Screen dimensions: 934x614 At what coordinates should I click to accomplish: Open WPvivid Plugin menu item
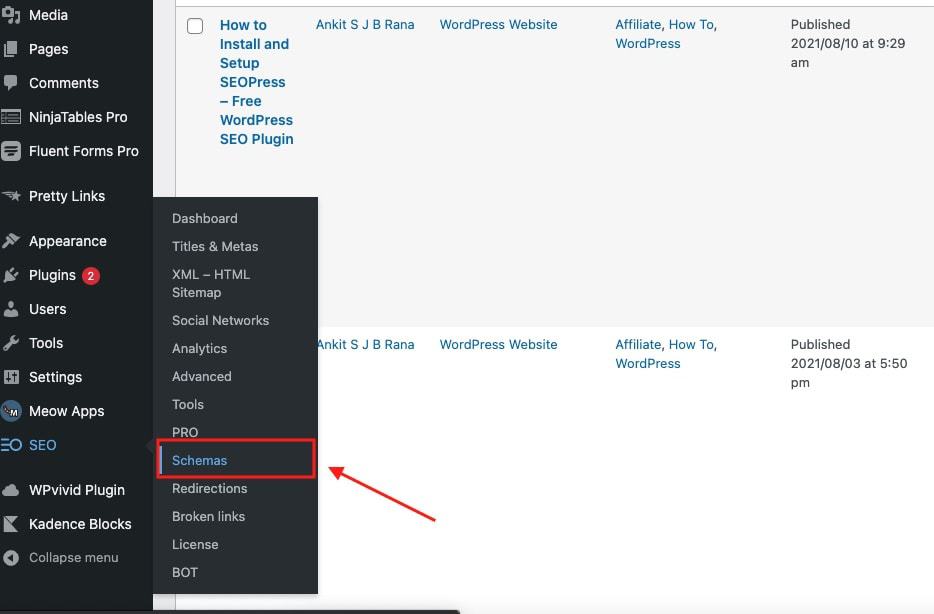(76, 490)
